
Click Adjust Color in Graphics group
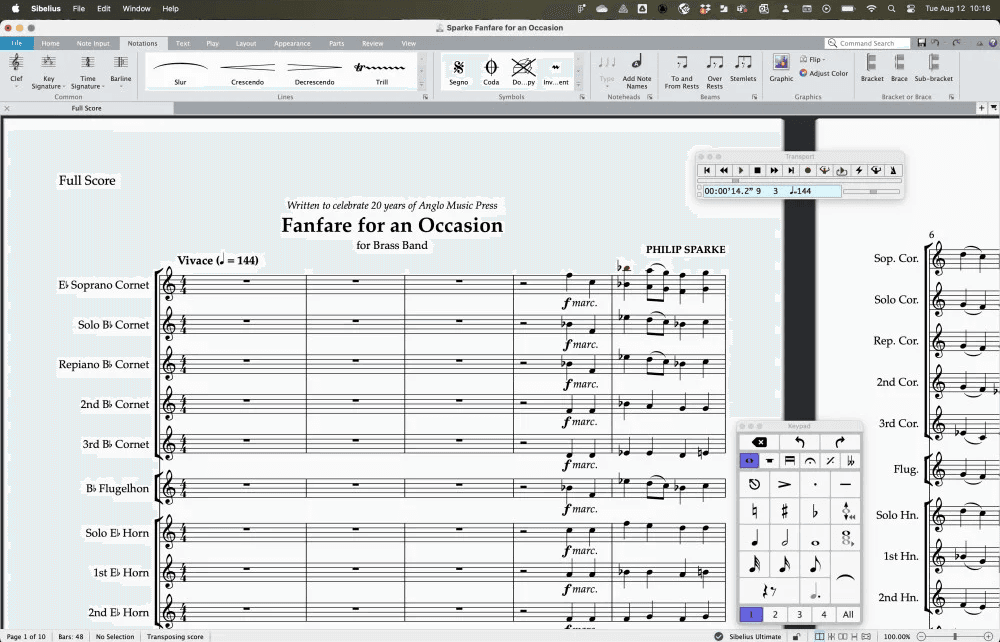point(824,73)
